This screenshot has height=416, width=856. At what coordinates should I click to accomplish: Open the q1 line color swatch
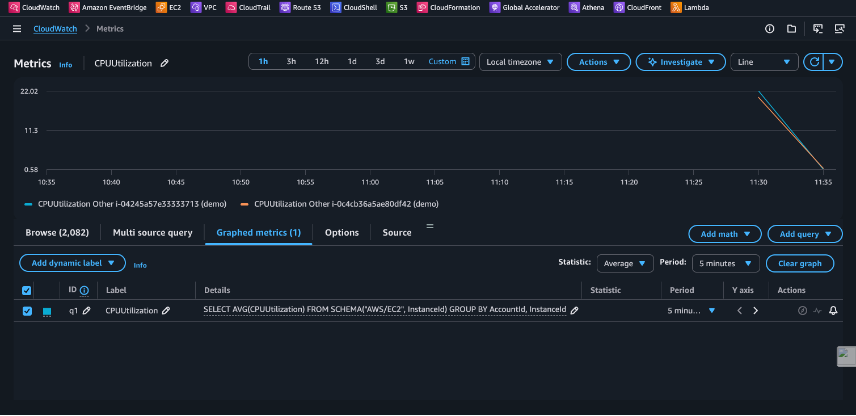click(x=46, y=312)
